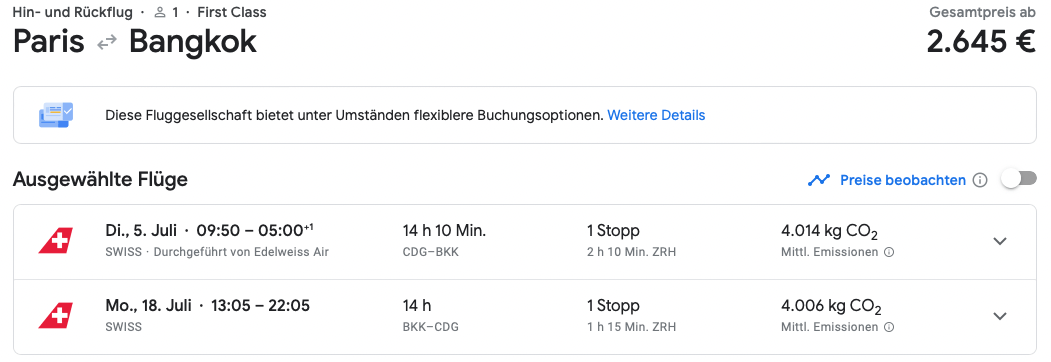
Task: Click the 1 h 15 Min. ZRH layover
Action: pyautogui.click(x=631, y=327)
